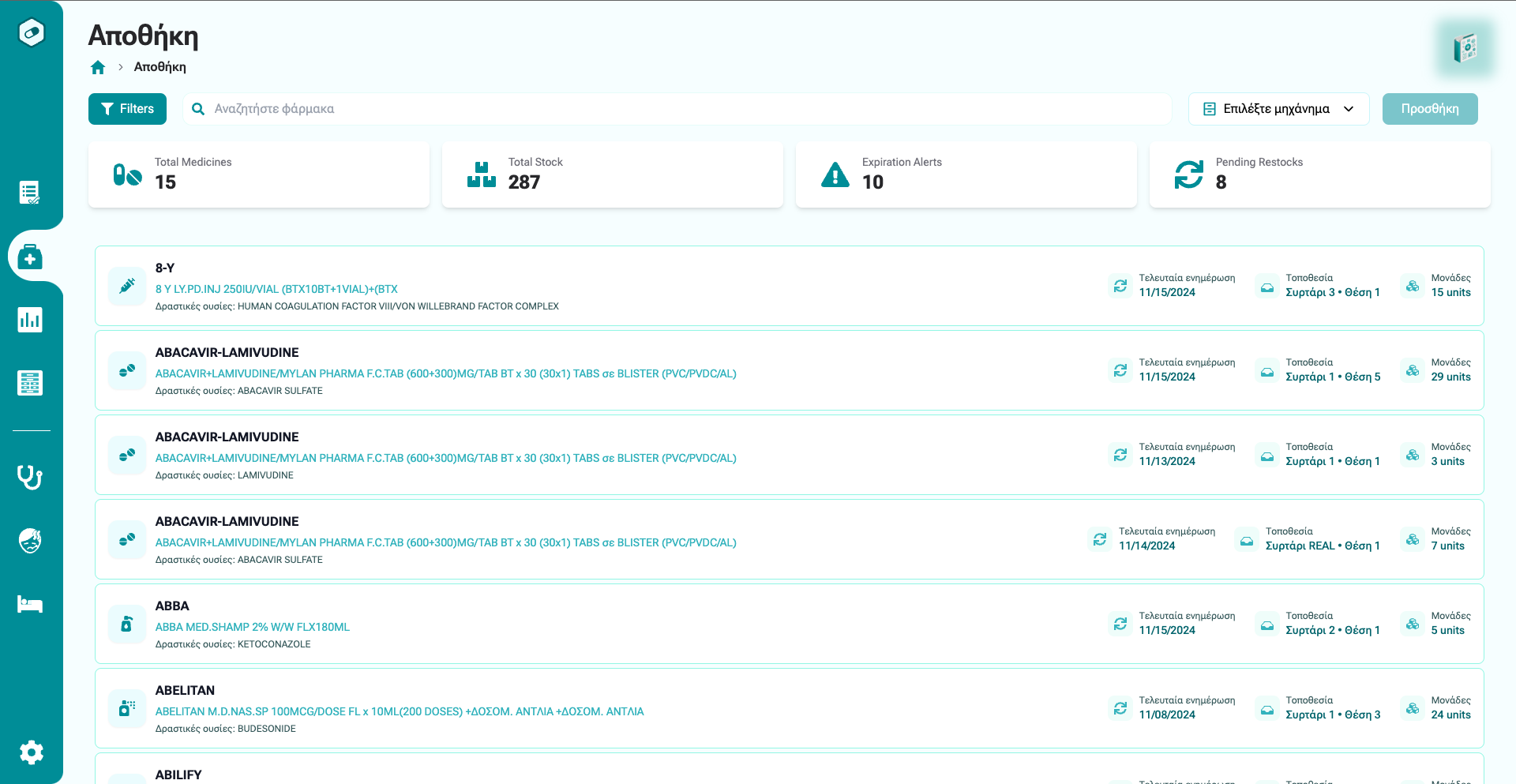Screen dimensions: 1516x784
Task: Click the home breadcrumb icon
Action: 98,67
